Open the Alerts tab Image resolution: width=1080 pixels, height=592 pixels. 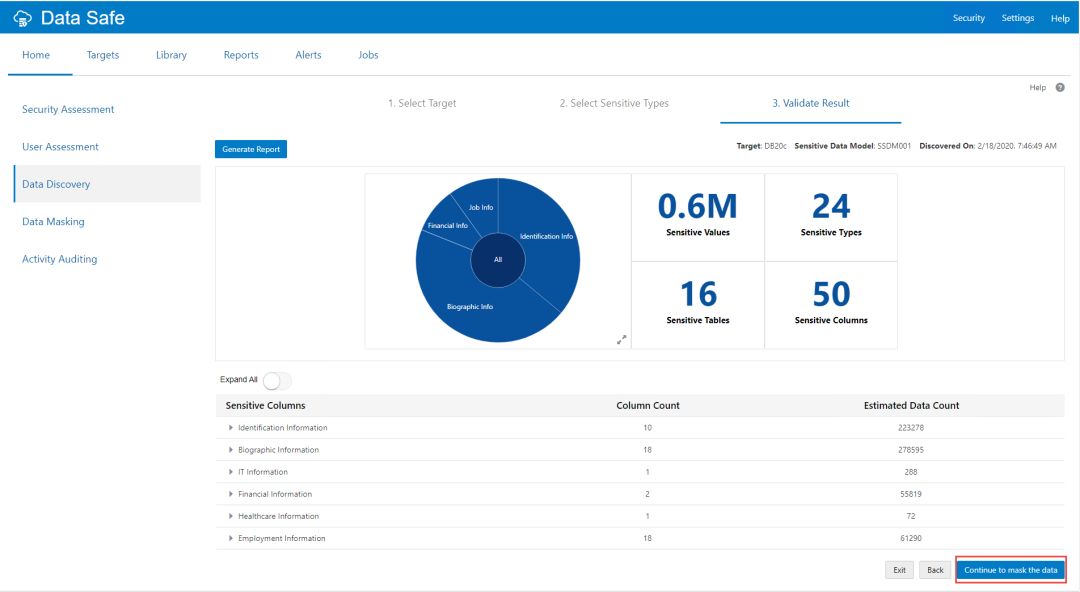[x=308, y=55]
